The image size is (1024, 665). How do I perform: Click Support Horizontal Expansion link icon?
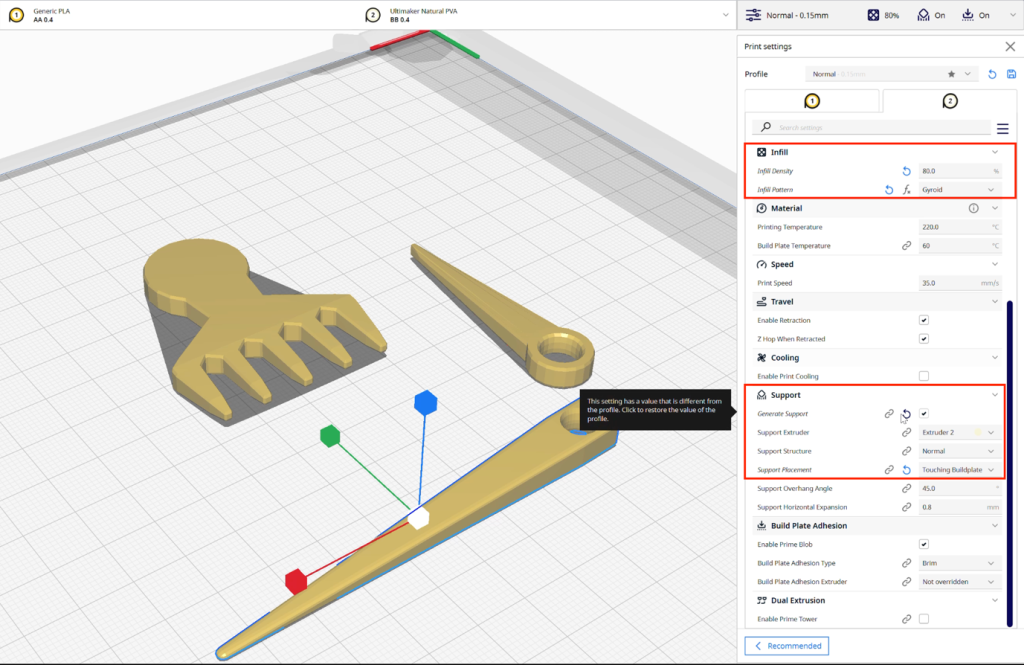pos(906,507)
